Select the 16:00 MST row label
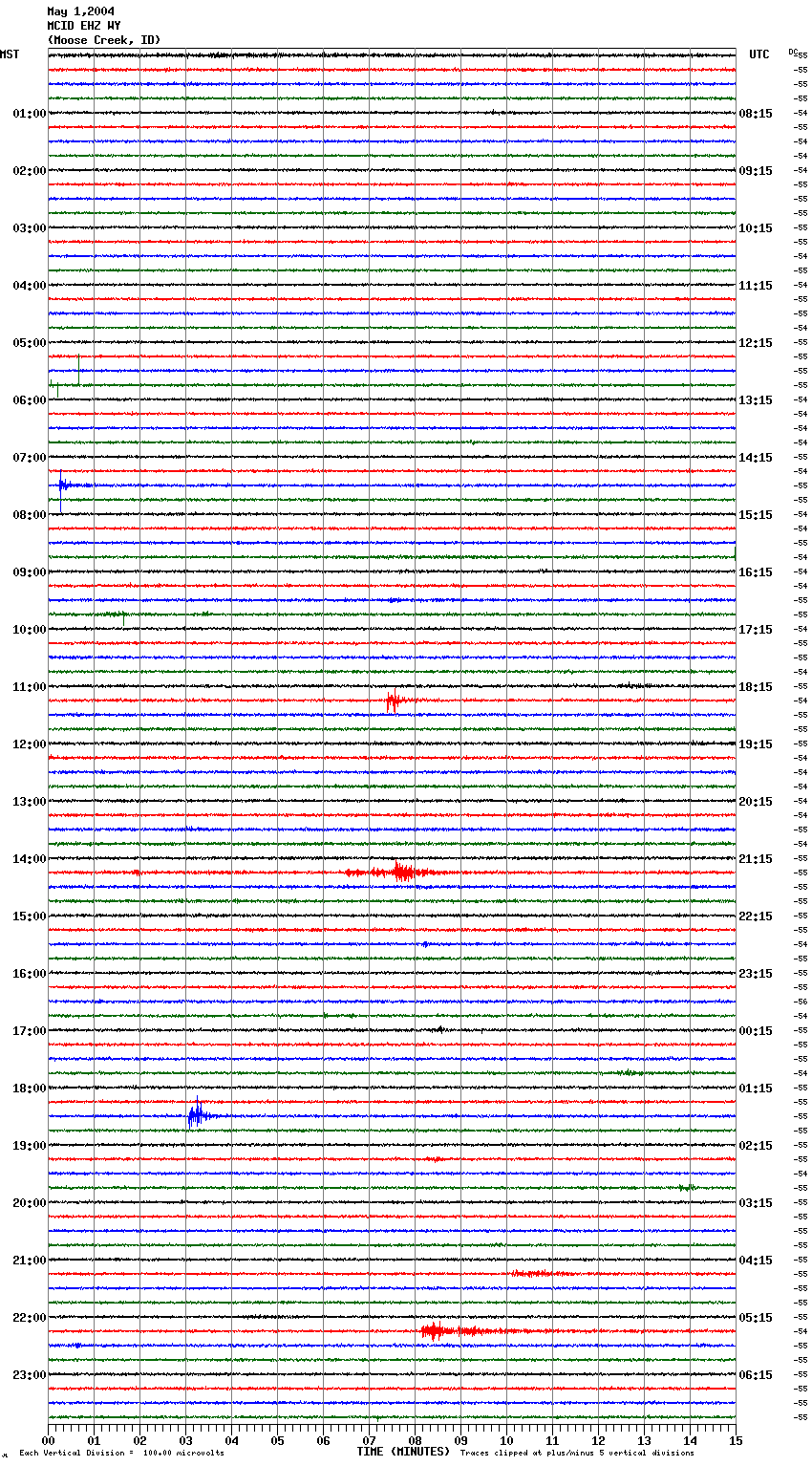Screen dimensions: 812x1466 pos(30,974)
